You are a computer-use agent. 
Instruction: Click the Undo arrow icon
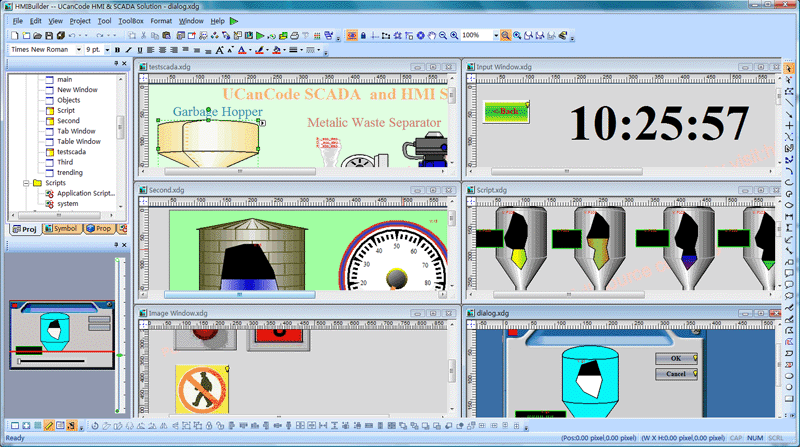point(72,35)
